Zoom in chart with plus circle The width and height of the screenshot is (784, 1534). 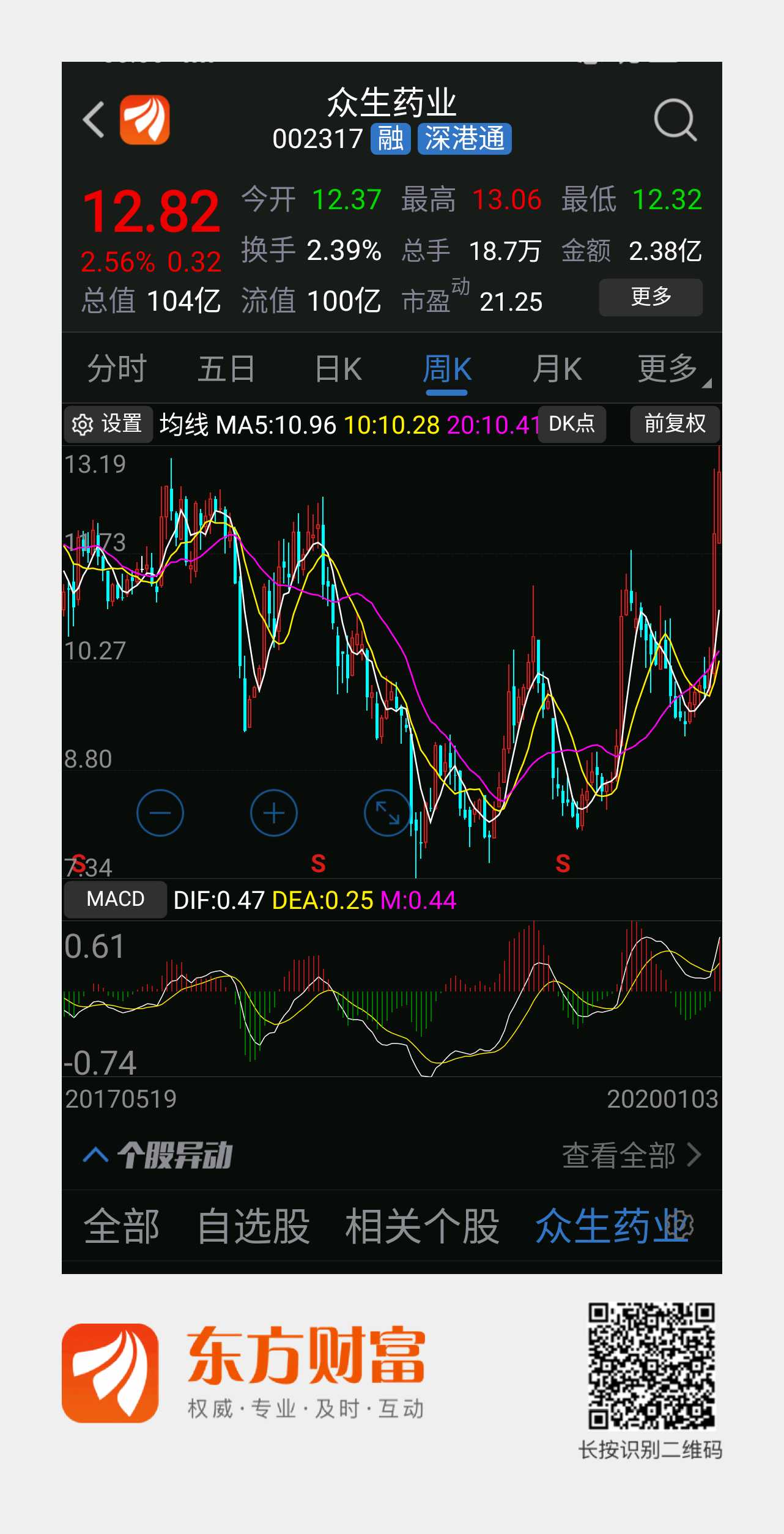tap(274, 813)
